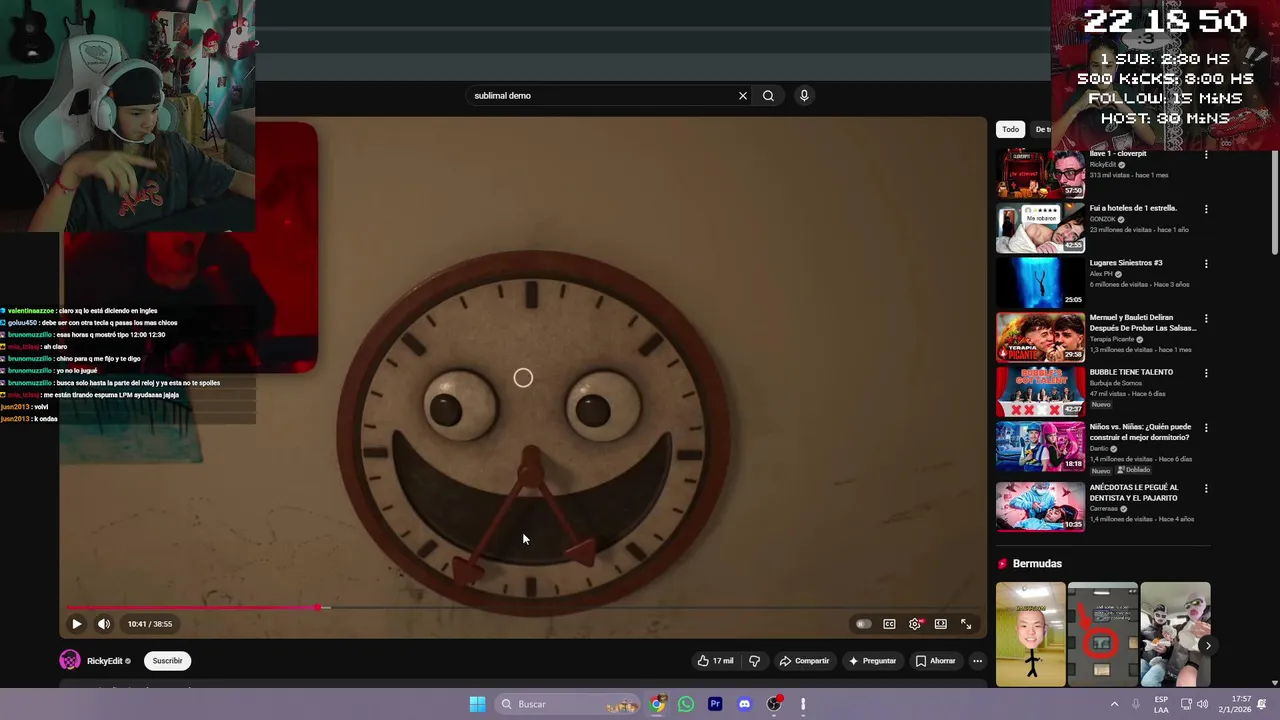Screen dimensions: 1280x720
Task: Open the RickyEdit channel avatar
Action: [x=70, y=661]
